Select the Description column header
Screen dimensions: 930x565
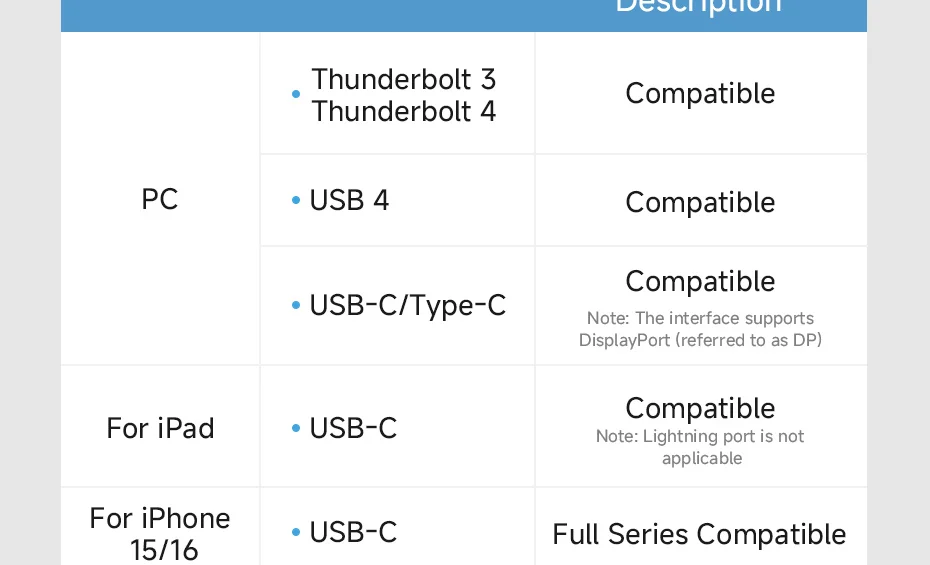[698, 8]
